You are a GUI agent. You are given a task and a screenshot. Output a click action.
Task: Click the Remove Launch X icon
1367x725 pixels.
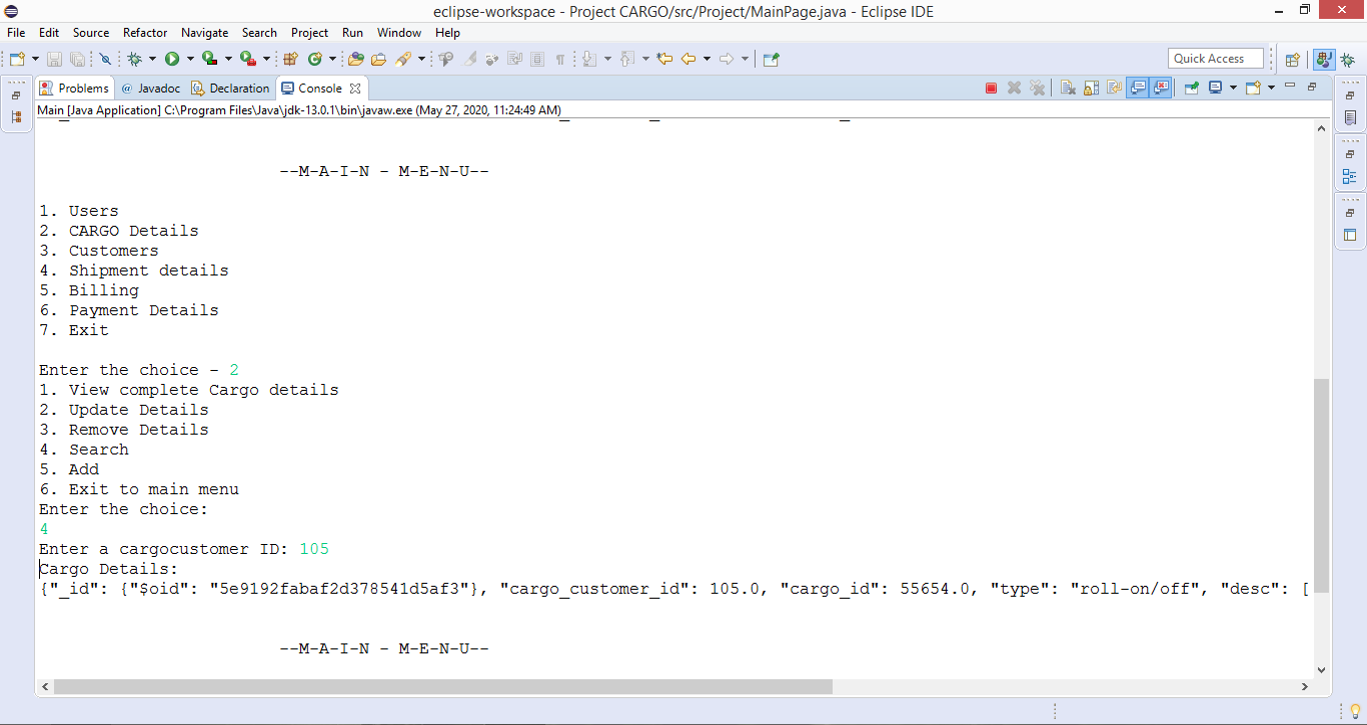(1014, 88)
